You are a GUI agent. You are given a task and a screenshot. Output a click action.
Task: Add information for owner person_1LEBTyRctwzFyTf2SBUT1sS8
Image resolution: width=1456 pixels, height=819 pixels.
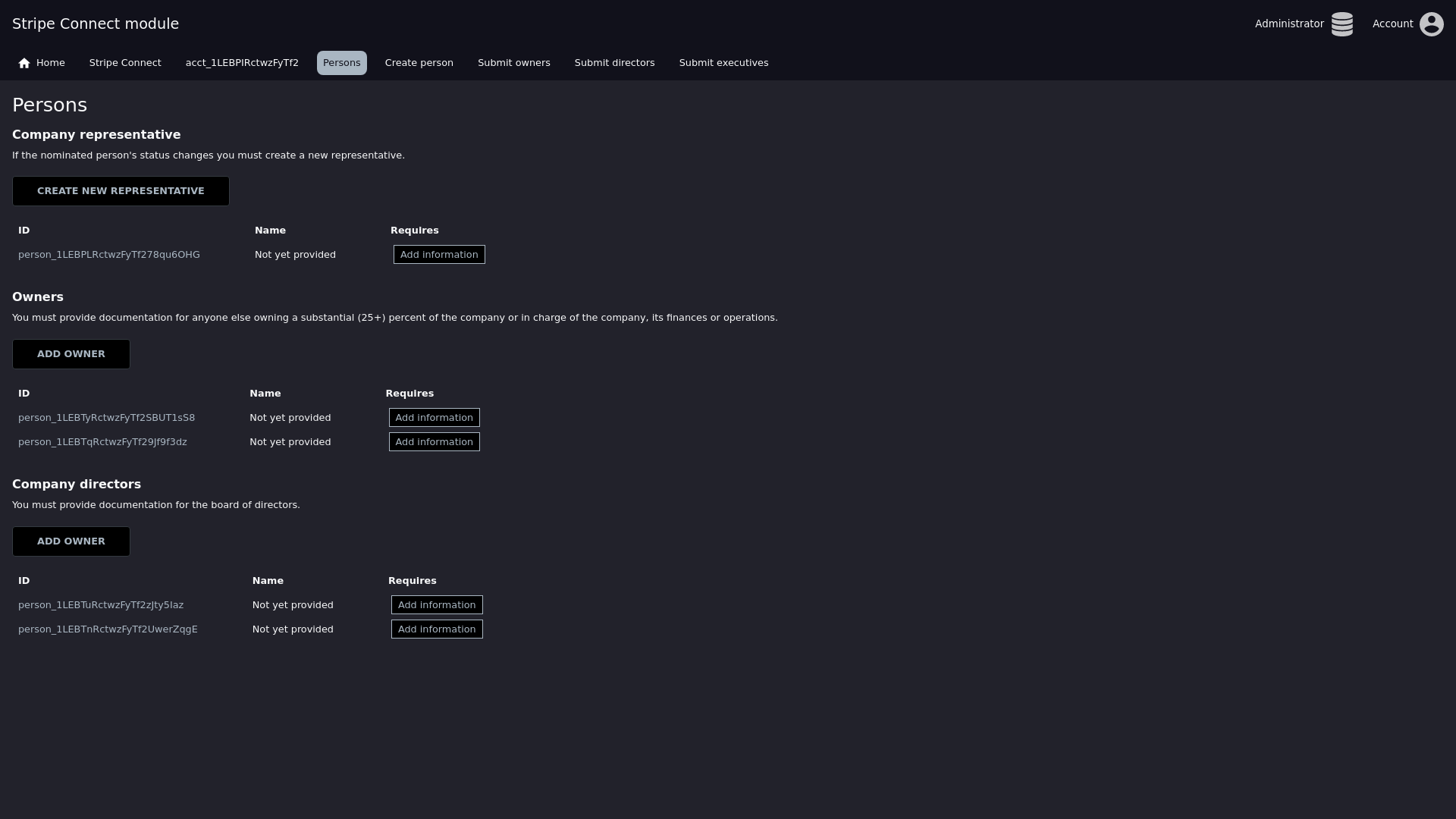point(434,418)
